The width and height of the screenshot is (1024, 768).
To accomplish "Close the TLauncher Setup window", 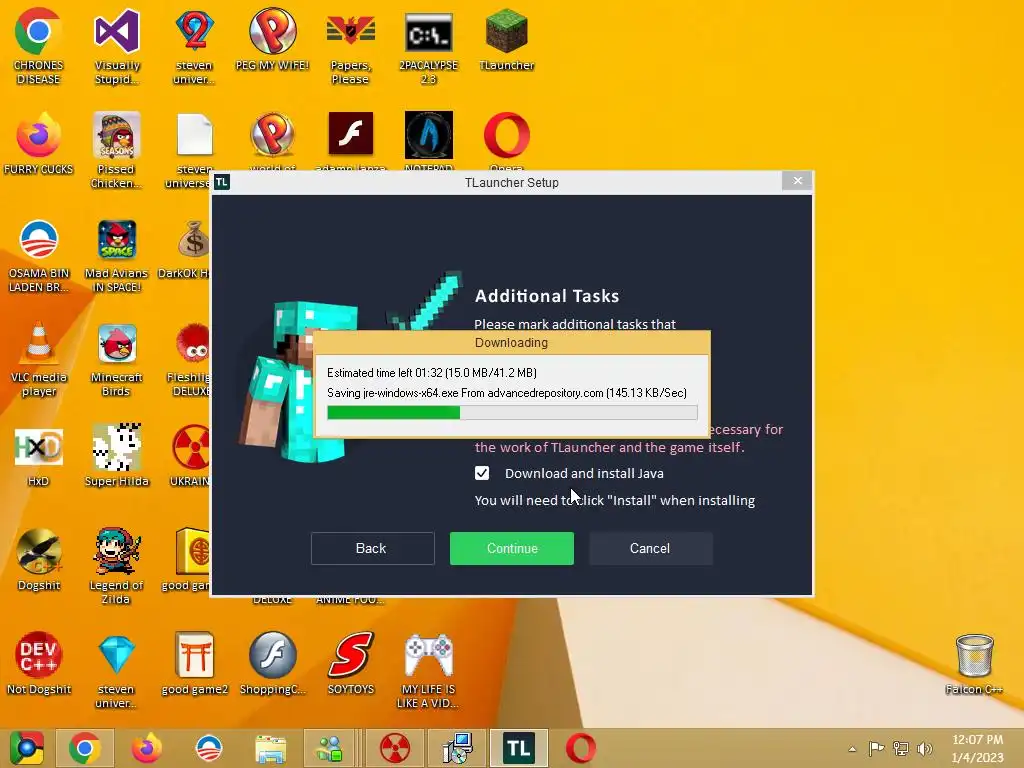I will (797, 181).
